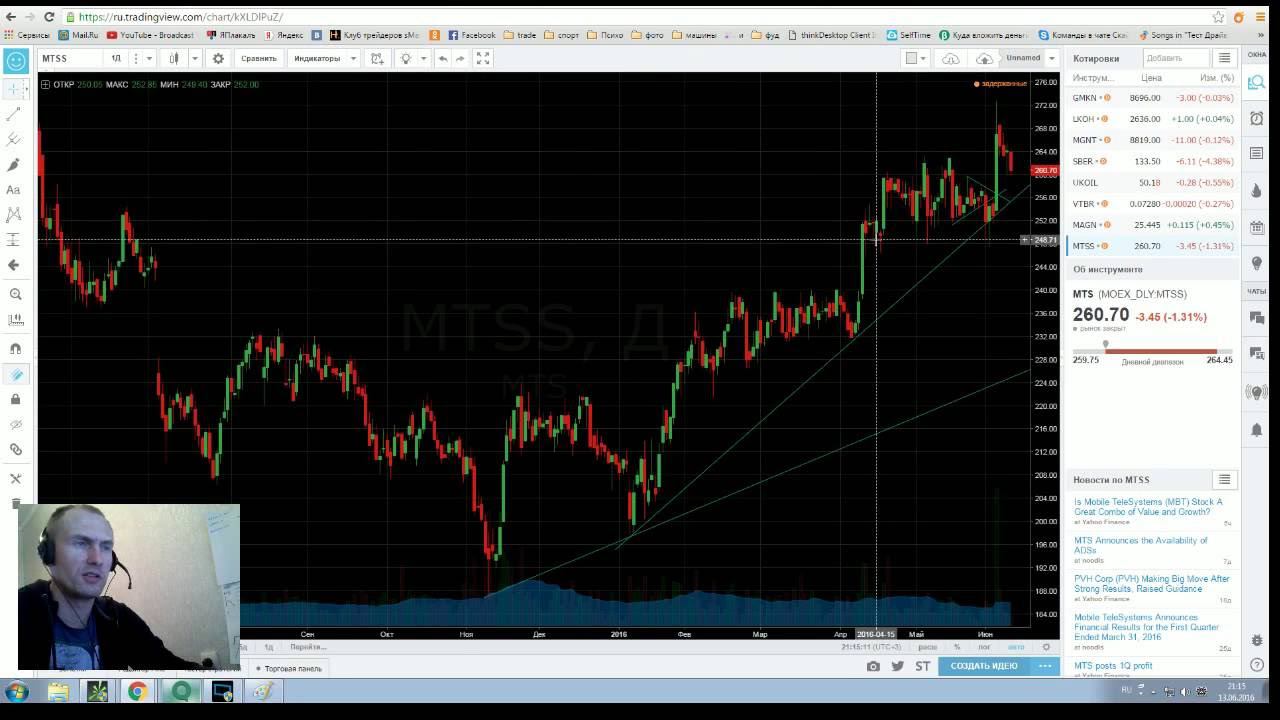Toggle the лог scale at chart bottom
The height and width of the screenshot is (720, 1280).
click(984, 647)
